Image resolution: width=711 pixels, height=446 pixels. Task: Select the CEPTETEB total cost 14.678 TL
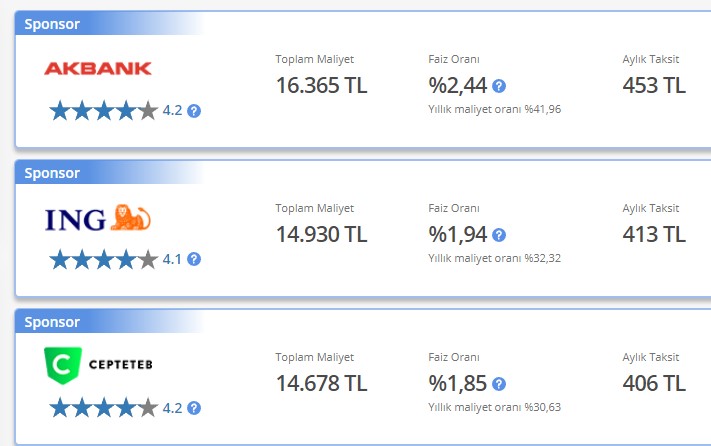point(321,383)
